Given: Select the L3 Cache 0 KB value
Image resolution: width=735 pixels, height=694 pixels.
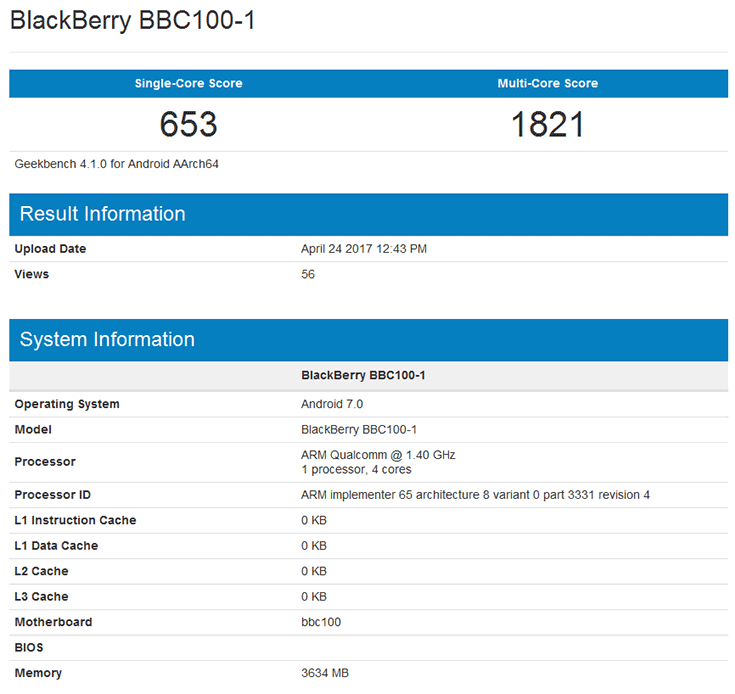Looking at the screenshot, I should click(314, 597).
